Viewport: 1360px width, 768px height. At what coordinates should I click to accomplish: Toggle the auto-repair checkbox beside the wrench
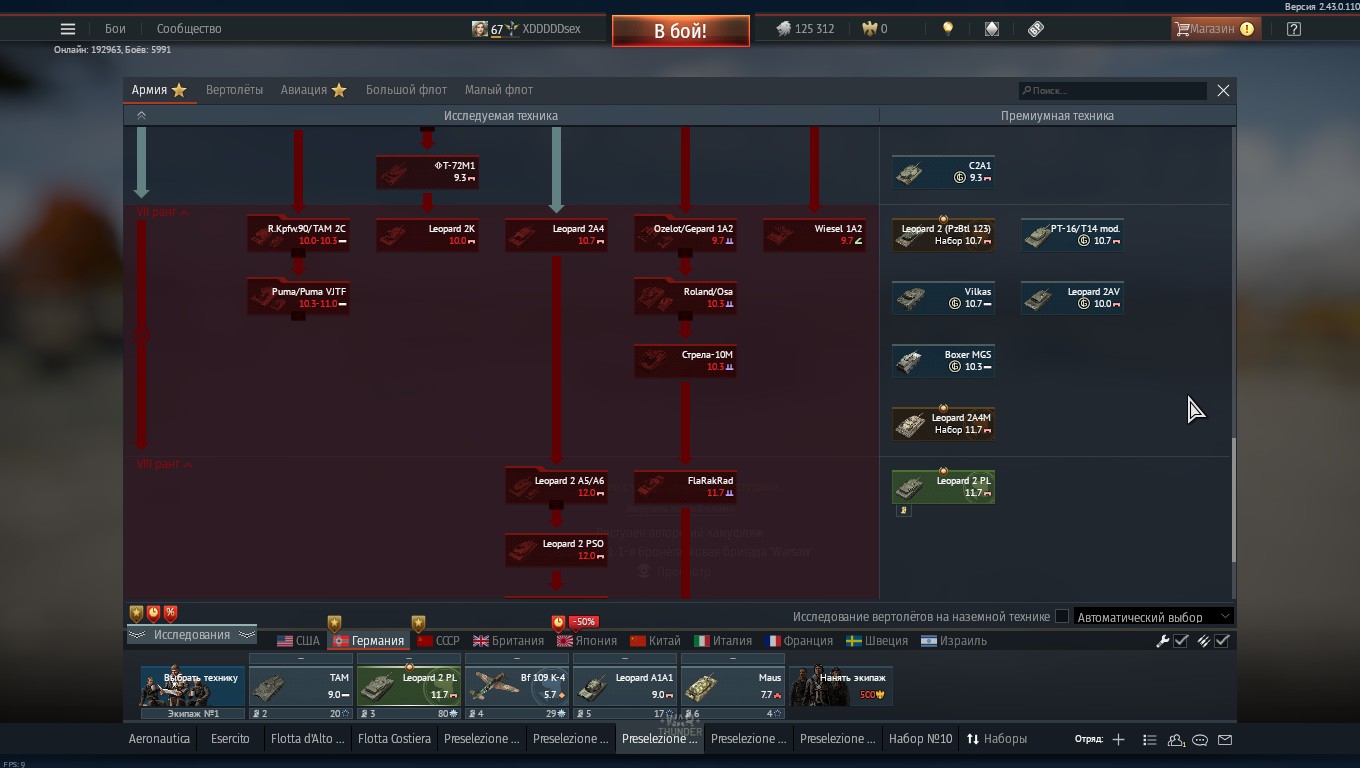(x=1181, y=641)
